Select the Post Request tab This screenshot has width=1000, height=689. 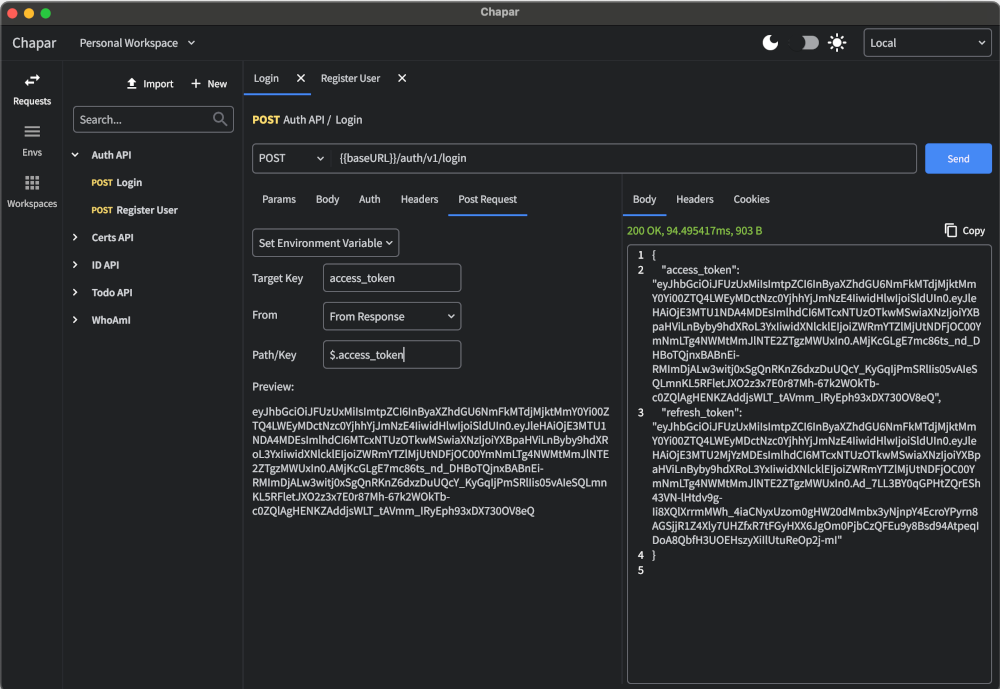[487, 199]
